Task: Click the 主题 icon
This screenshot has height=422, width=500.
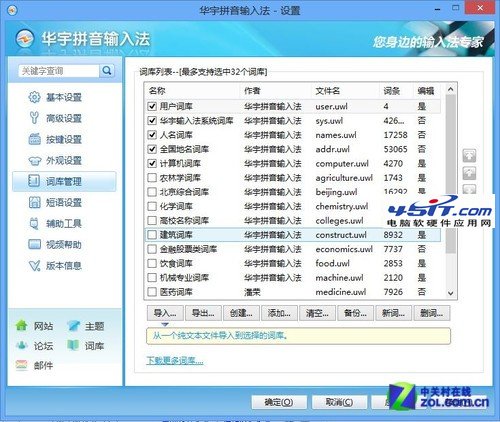Action: [x=73, y=326]
